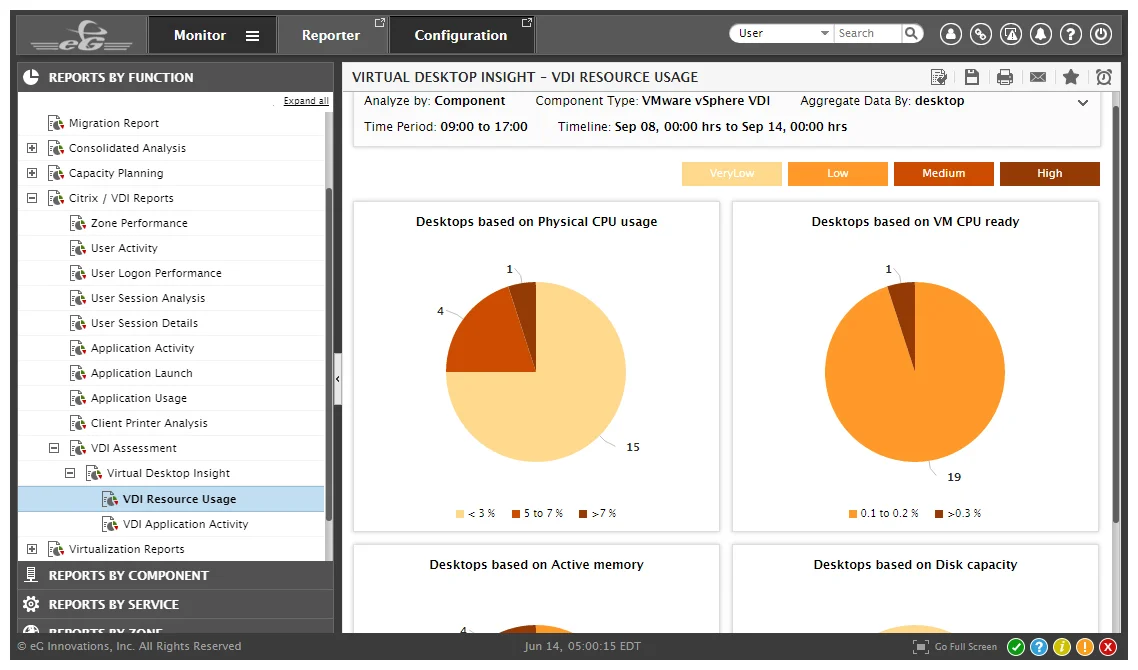Image resolution: width=1138 pixels, height=670 pixels.
Task: Click the eG Innovations logo
Action: coord(81,35)
